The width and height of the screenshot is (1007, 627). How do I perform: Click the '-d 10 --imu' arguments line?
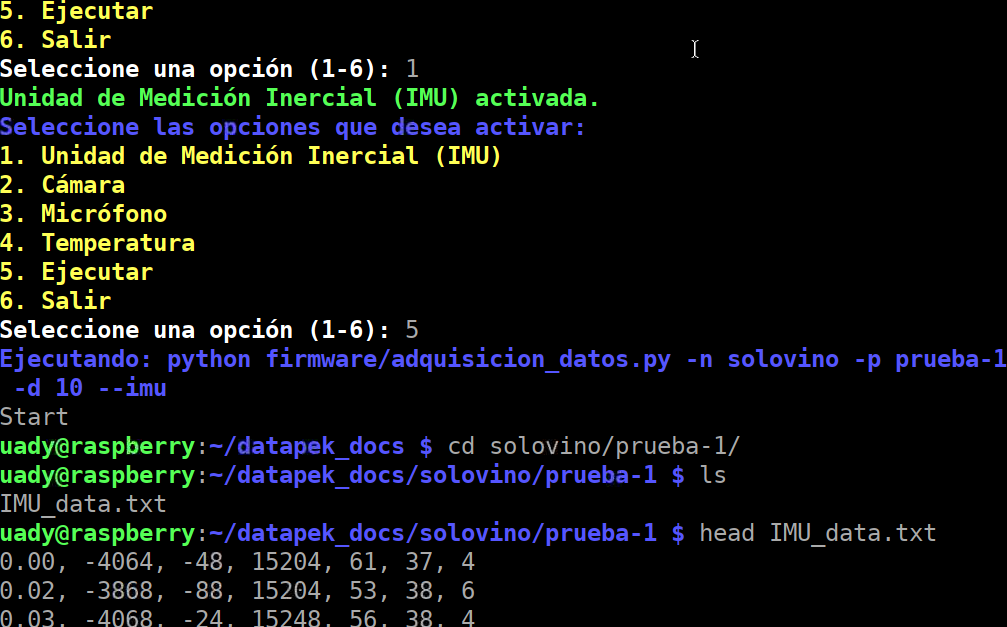tap(91, 388)
